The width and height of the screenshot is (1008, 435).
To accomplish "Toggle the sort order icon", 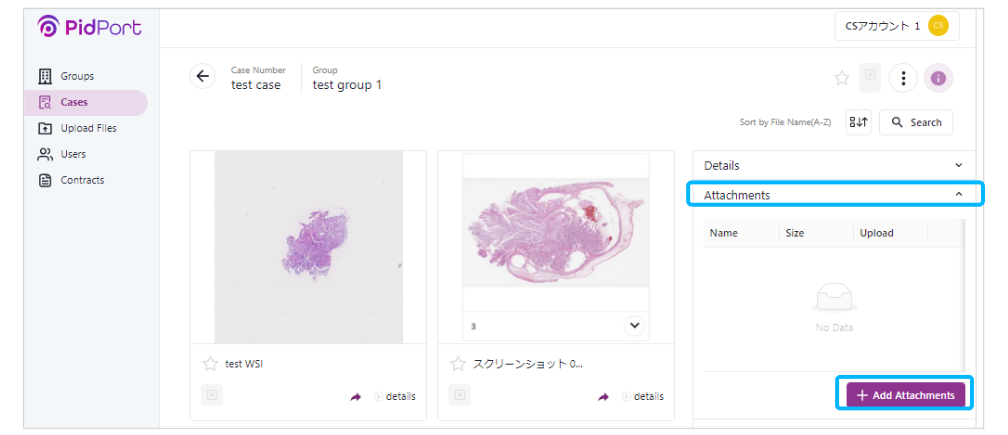I will click(858, 122).
